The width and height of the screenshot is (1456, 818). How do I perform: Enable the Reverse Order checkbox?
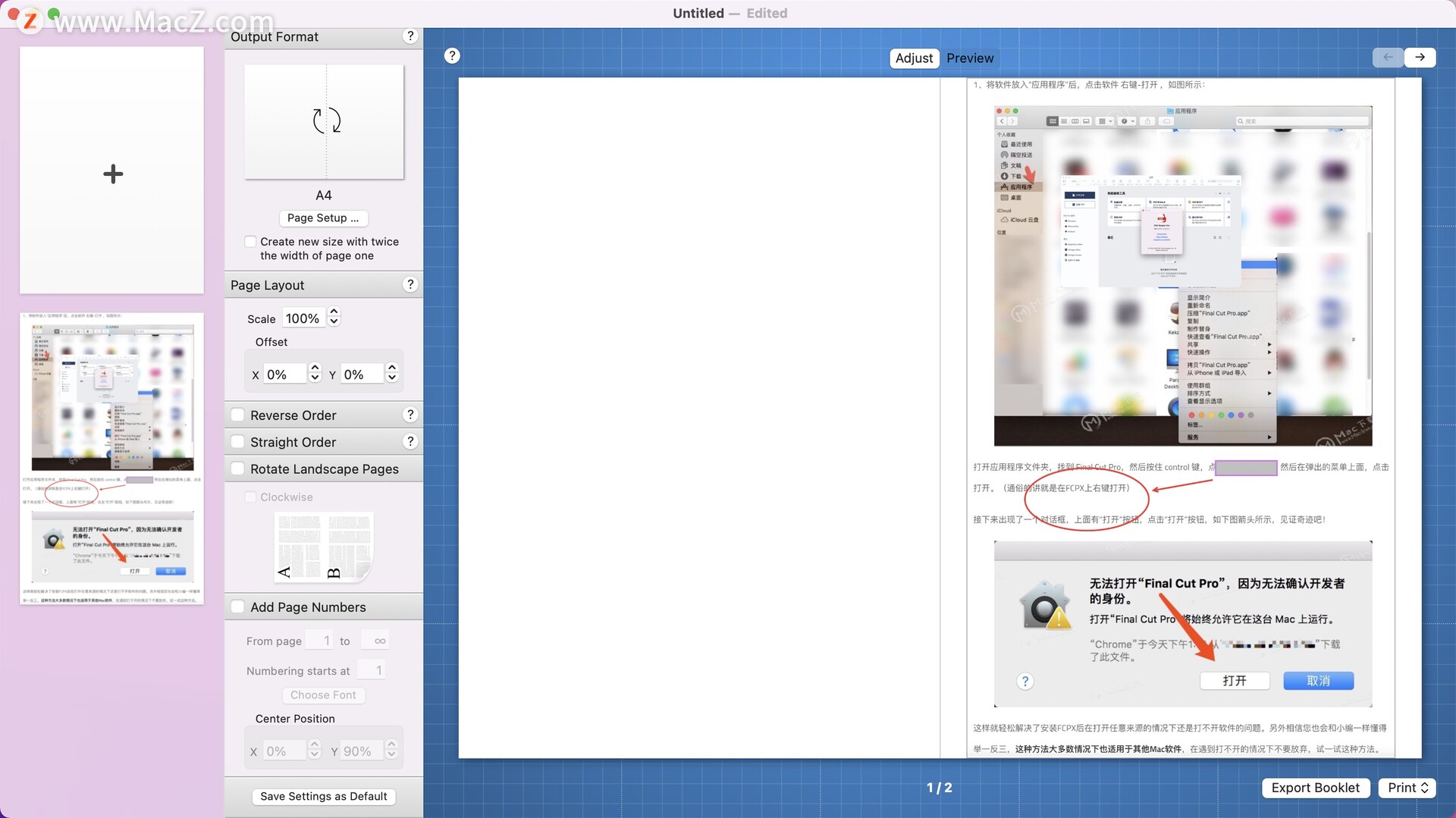(x=238, y=415)
